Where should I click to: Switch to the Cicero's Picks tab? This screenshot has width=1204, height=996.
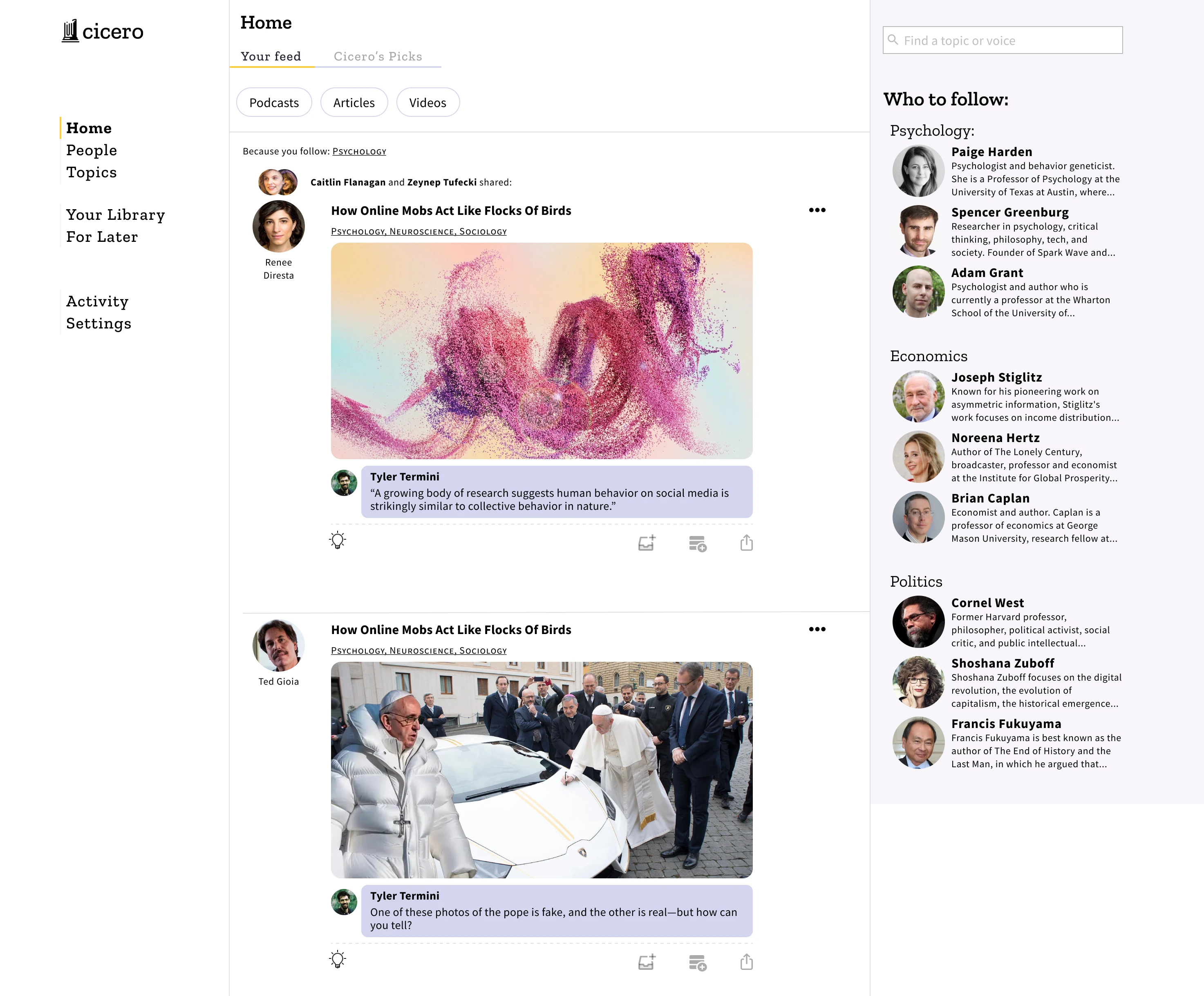pos(378,56)
